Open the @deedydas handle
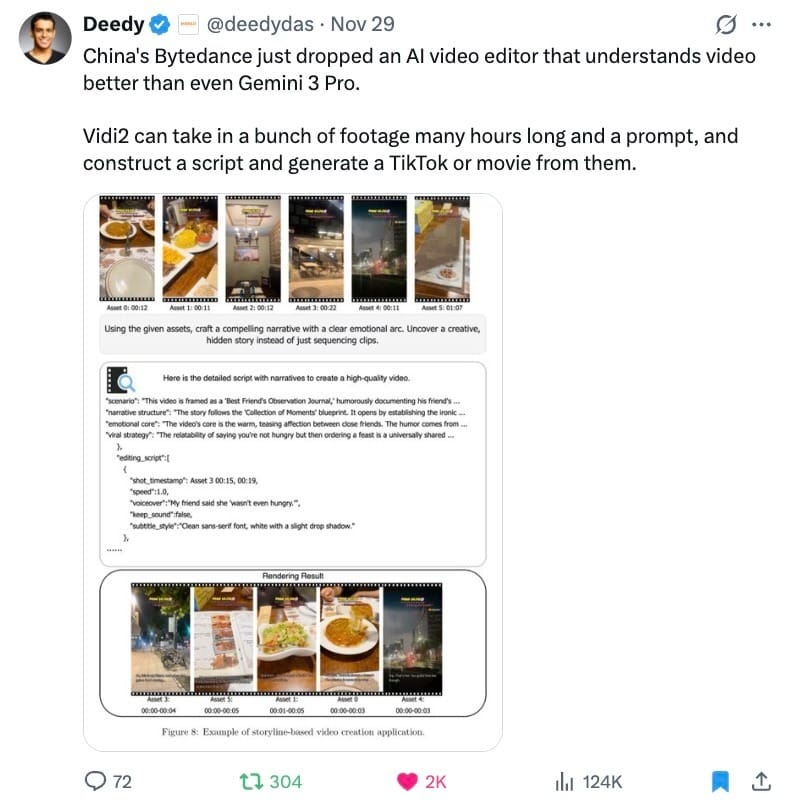The width and height of the screenshot is (793, 805). [x=260, y=24]
